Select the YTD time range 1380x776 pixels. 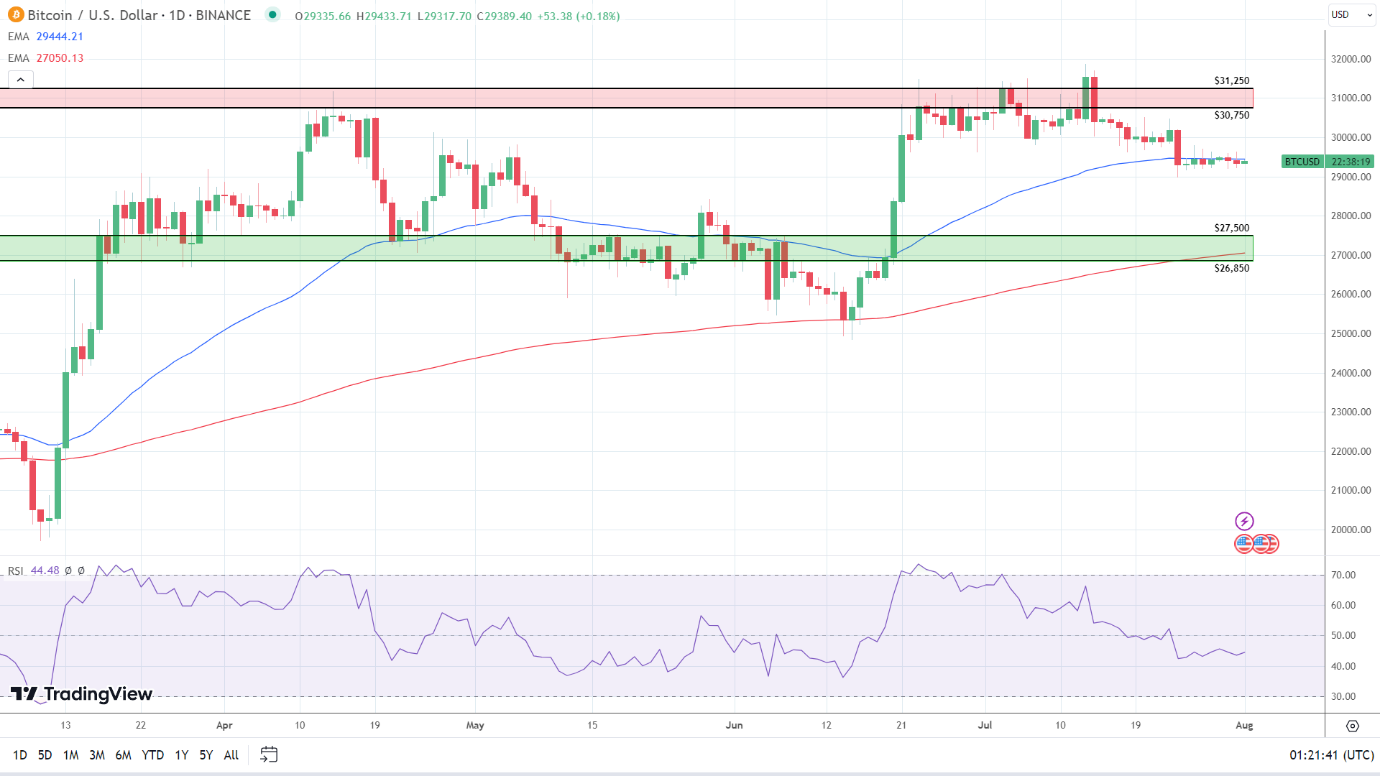pyautogui.click(x=153, y=755)
